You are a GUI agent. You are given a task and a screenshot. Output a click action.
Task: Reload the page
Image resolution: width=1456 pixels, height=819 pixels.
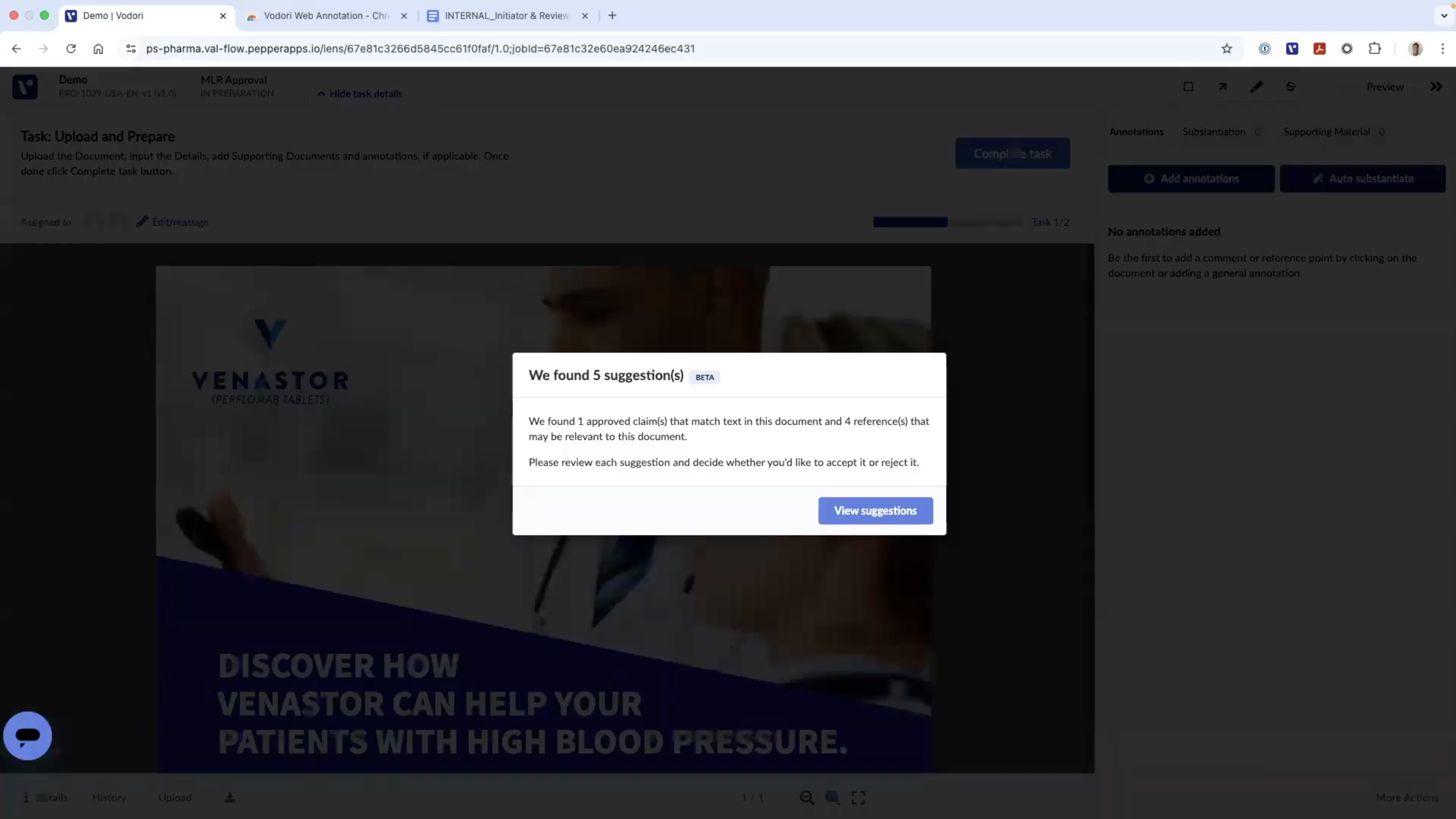point(70,49)
